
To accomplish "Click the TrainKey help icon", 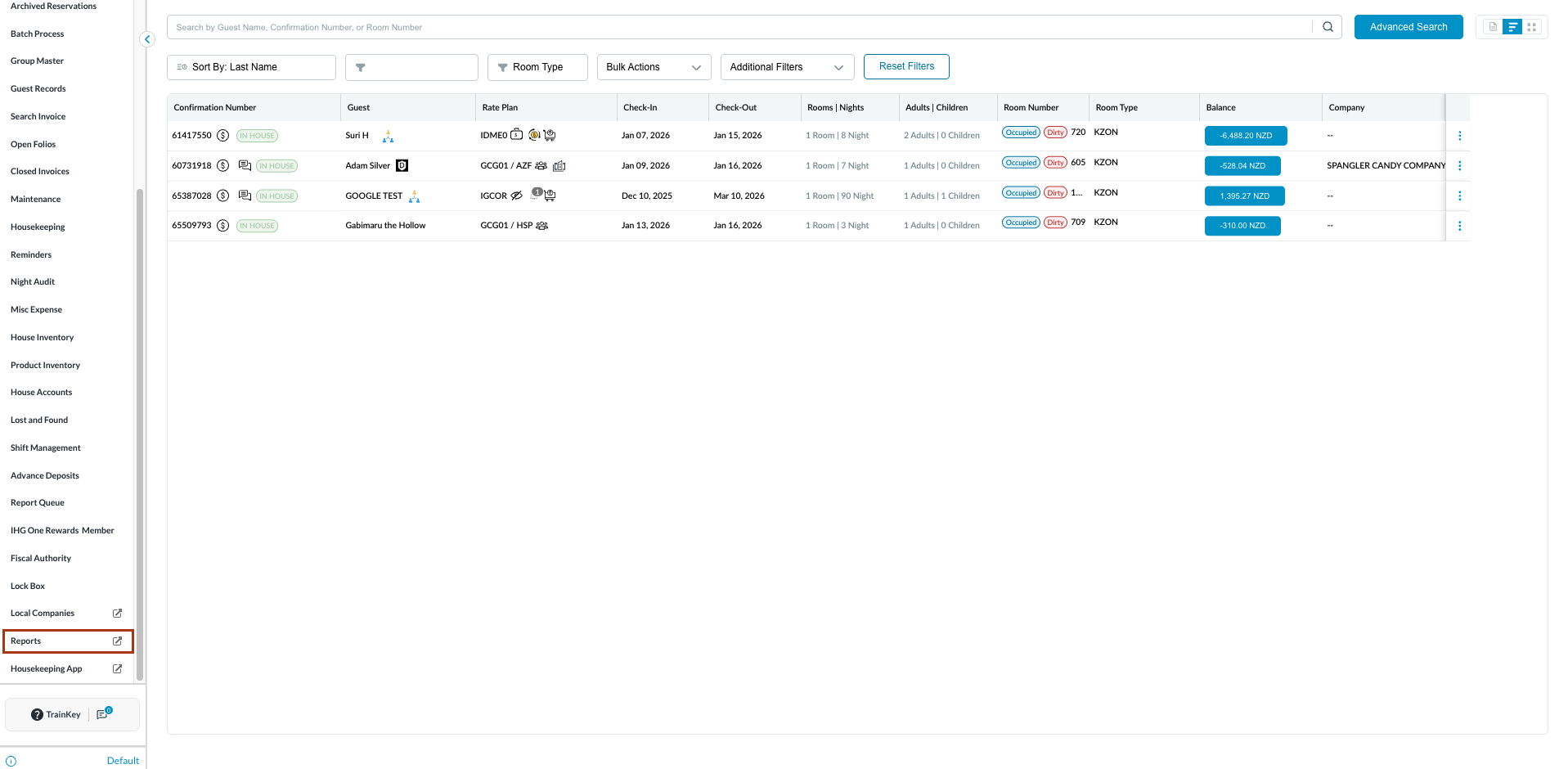I will 37,715.
